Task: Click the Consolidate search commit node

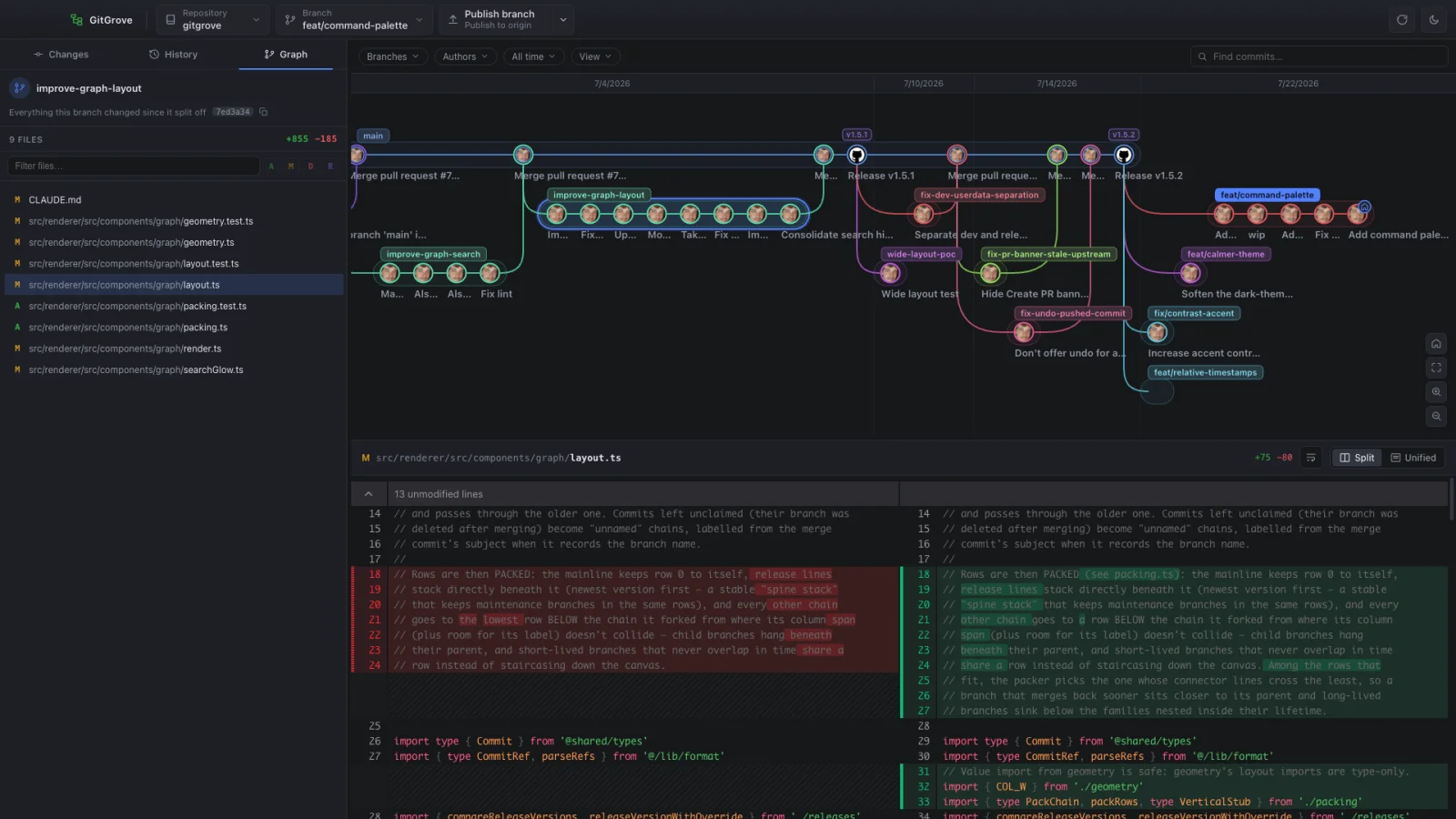Action: (x=790, y=214)
